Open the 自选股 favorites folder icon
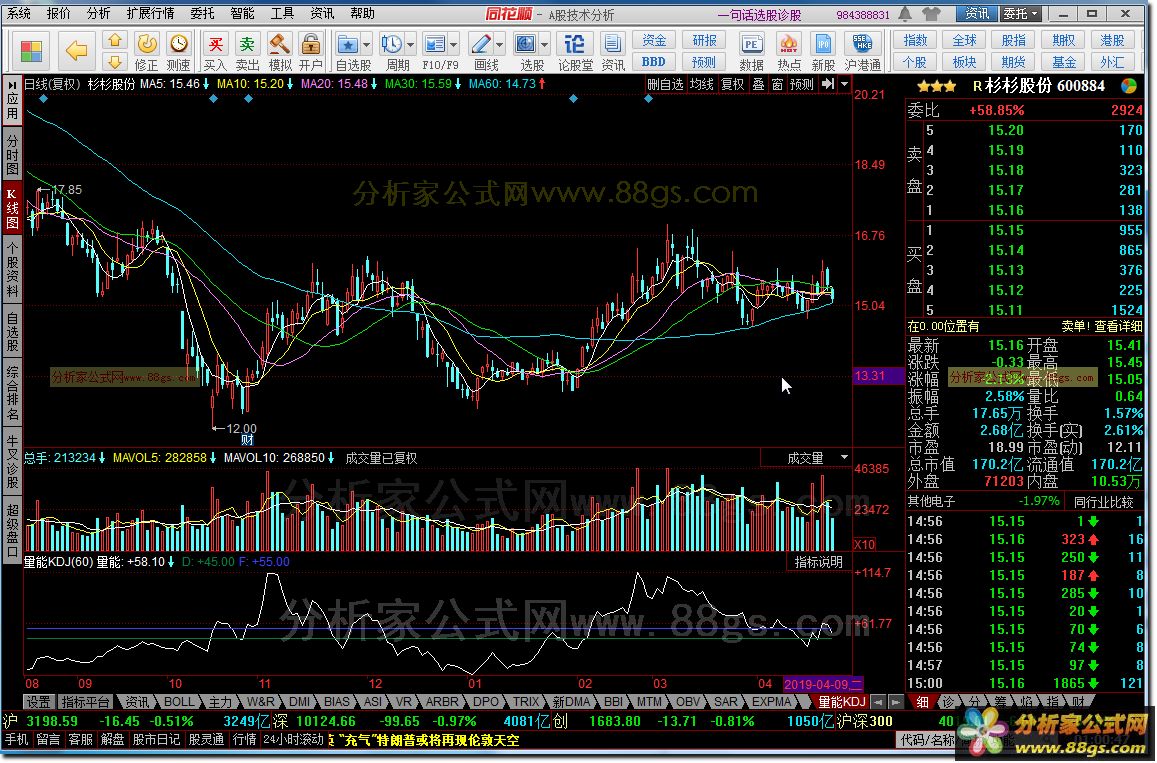Screen dimensions: 1157x763 coord(347,44)
